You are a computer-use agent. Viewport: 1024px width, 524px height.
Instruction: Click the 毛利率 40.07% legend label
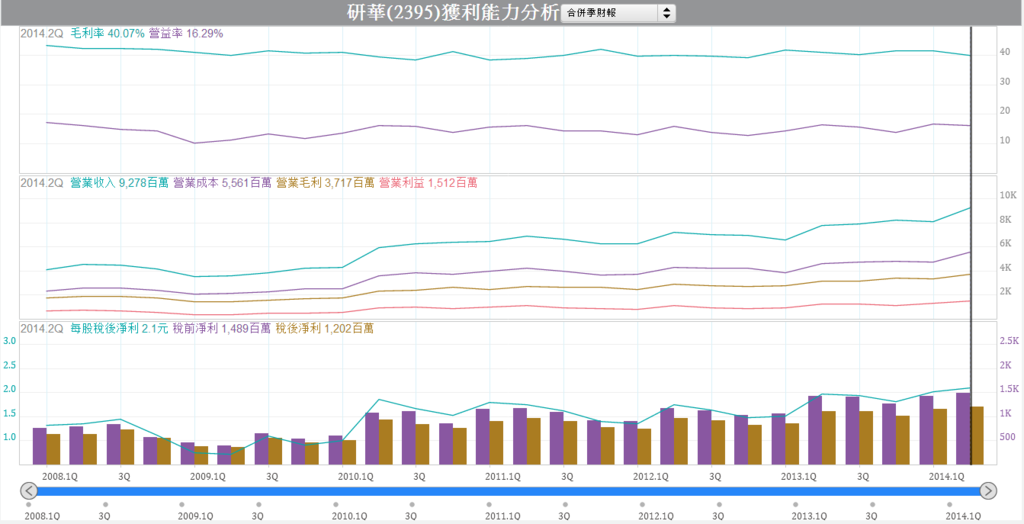[107, 33]
